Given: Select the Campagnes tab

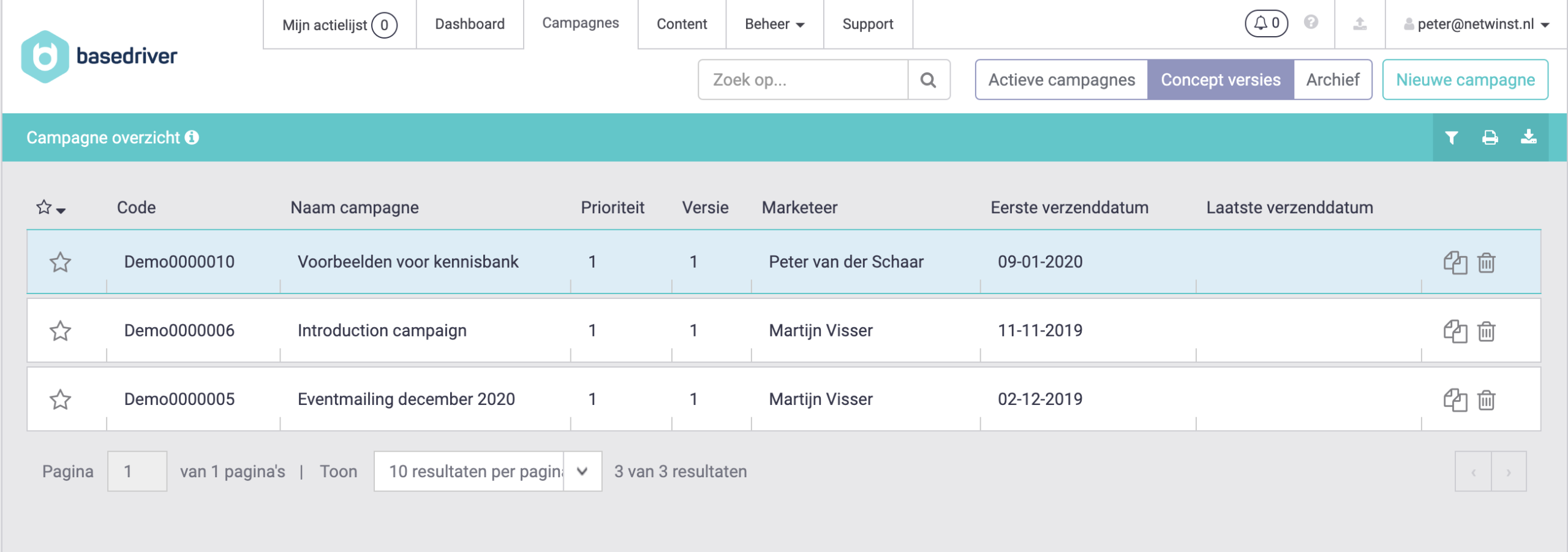Looking at the screenshot, I should pyautogui.click(x=581, y=23).
